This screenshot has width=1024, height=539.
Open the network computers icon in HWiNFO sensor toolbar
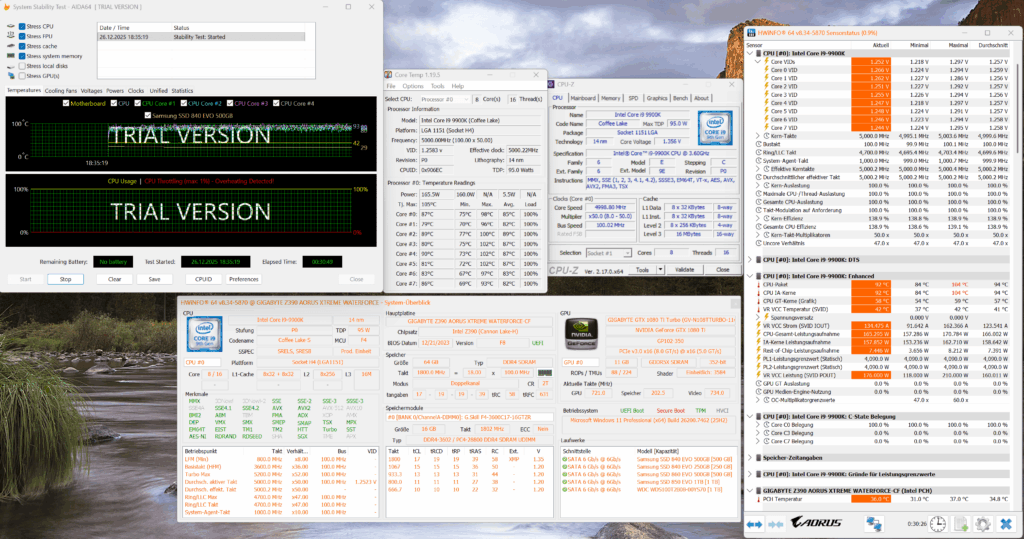874,524
